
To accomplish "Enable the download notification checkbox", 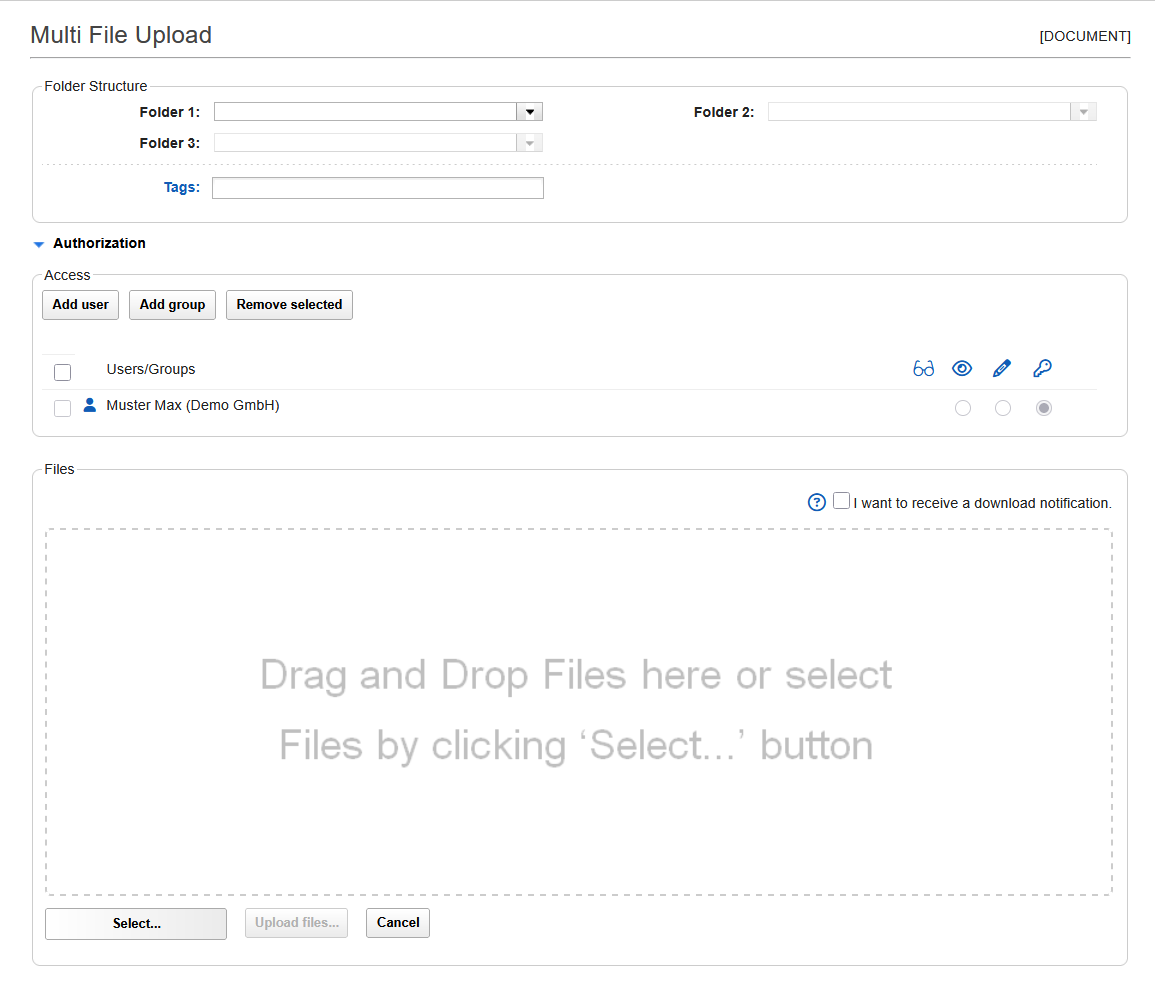I will tap(841, 501).
